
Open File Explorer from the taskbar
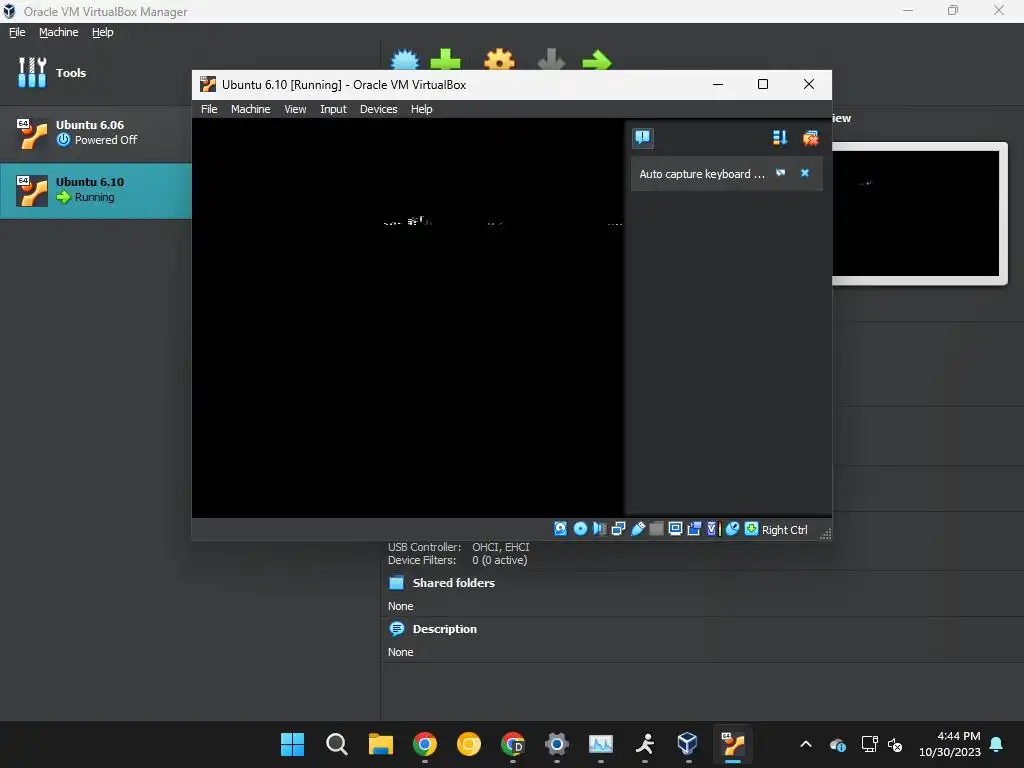click(381, 744)
